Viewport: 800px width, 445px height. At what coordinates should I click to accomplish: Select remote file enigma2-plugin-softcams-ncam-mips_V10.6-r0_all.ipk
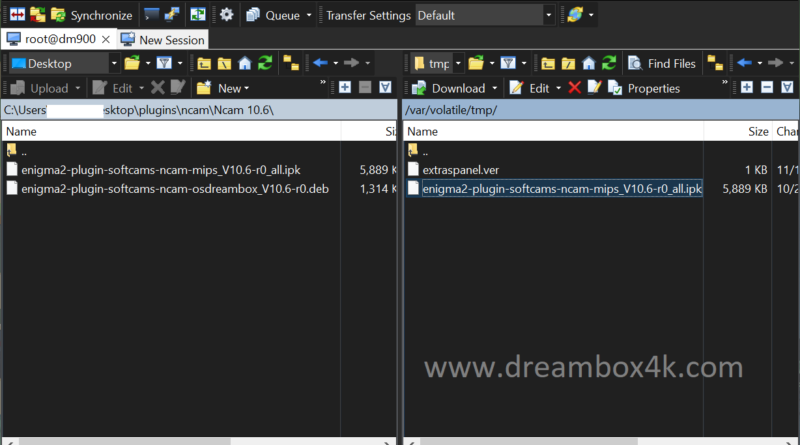coord(562,189)
